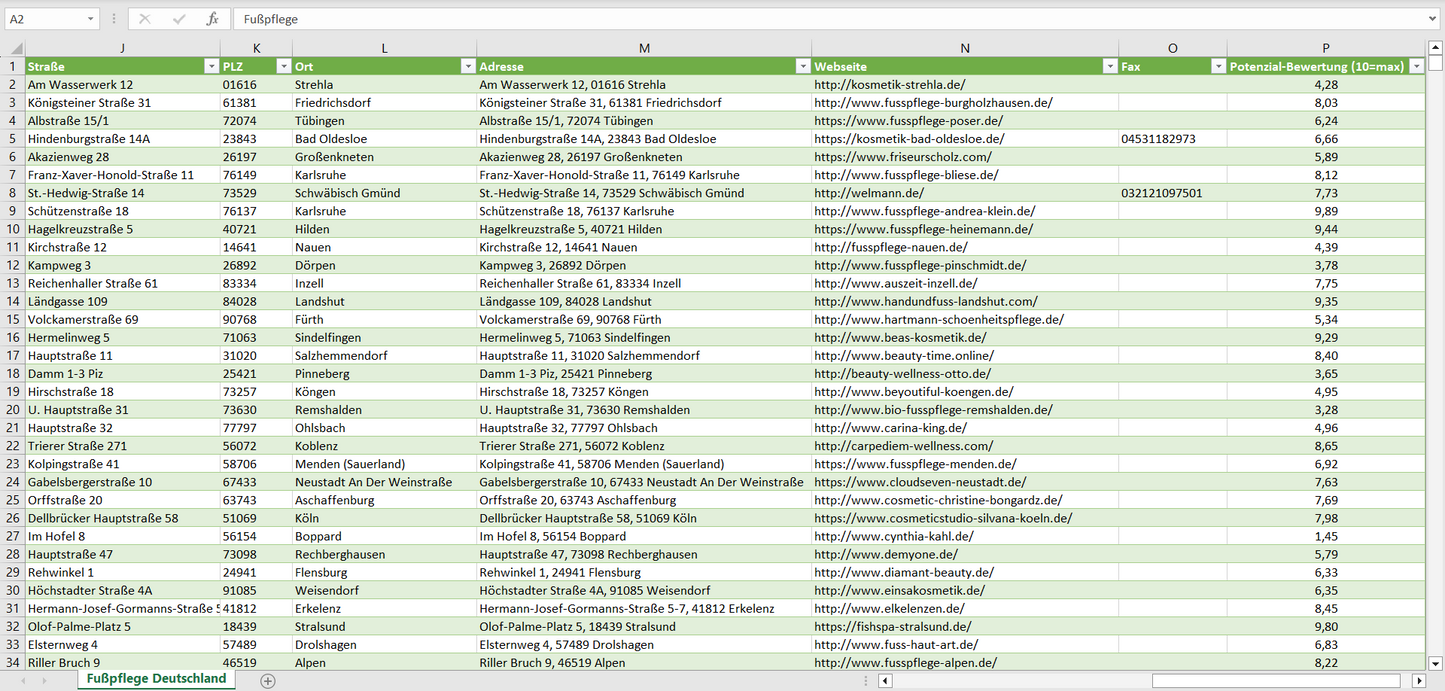Click horizontal scrollbar left arrow
Screen dimensions: 1445x691
pyautogui.click(x=885, y=681)
